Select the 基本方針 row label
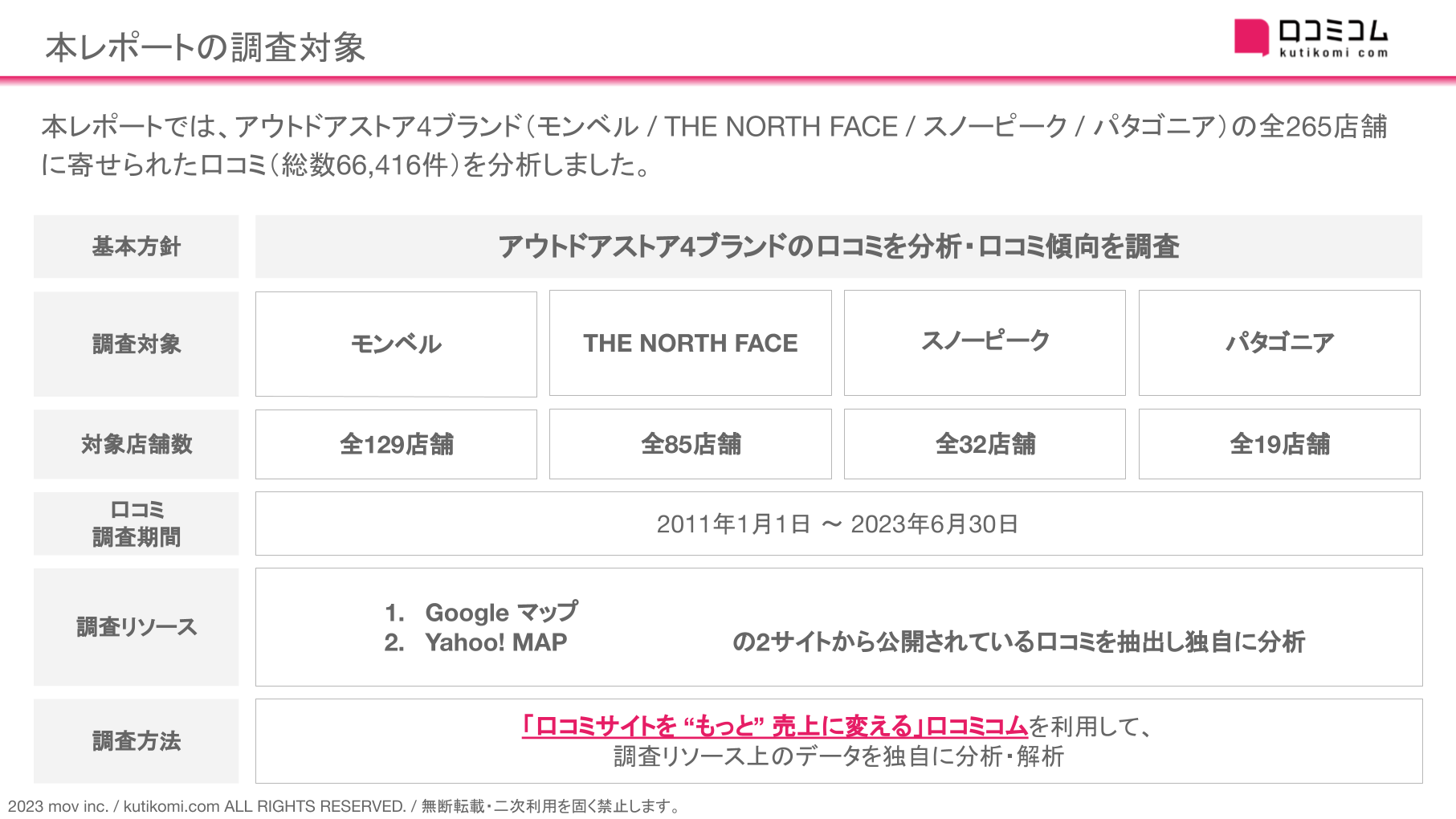 pyautogui.click(x=137, y=247)
